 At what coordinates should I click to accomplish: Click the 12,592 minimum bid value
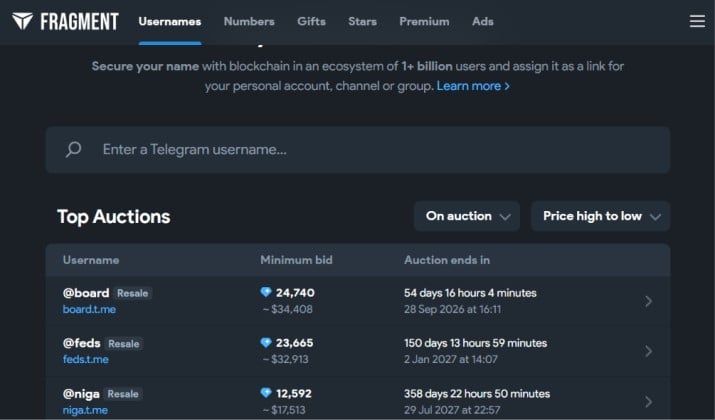294,394
